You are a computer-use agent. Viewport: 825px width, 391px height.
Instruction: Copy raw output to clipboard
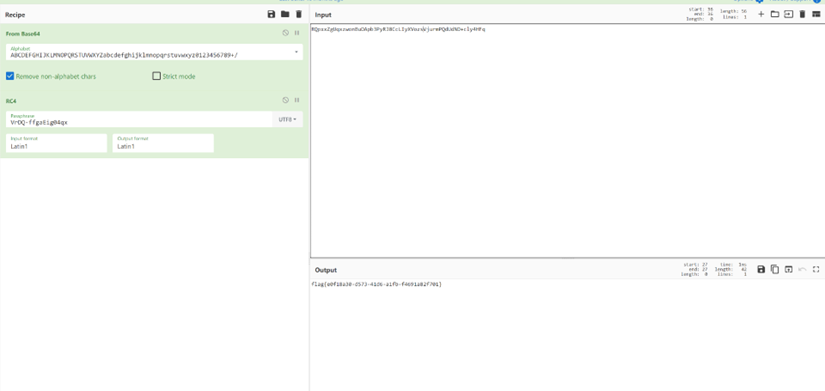pyautogui.click(x=774, y=269)
